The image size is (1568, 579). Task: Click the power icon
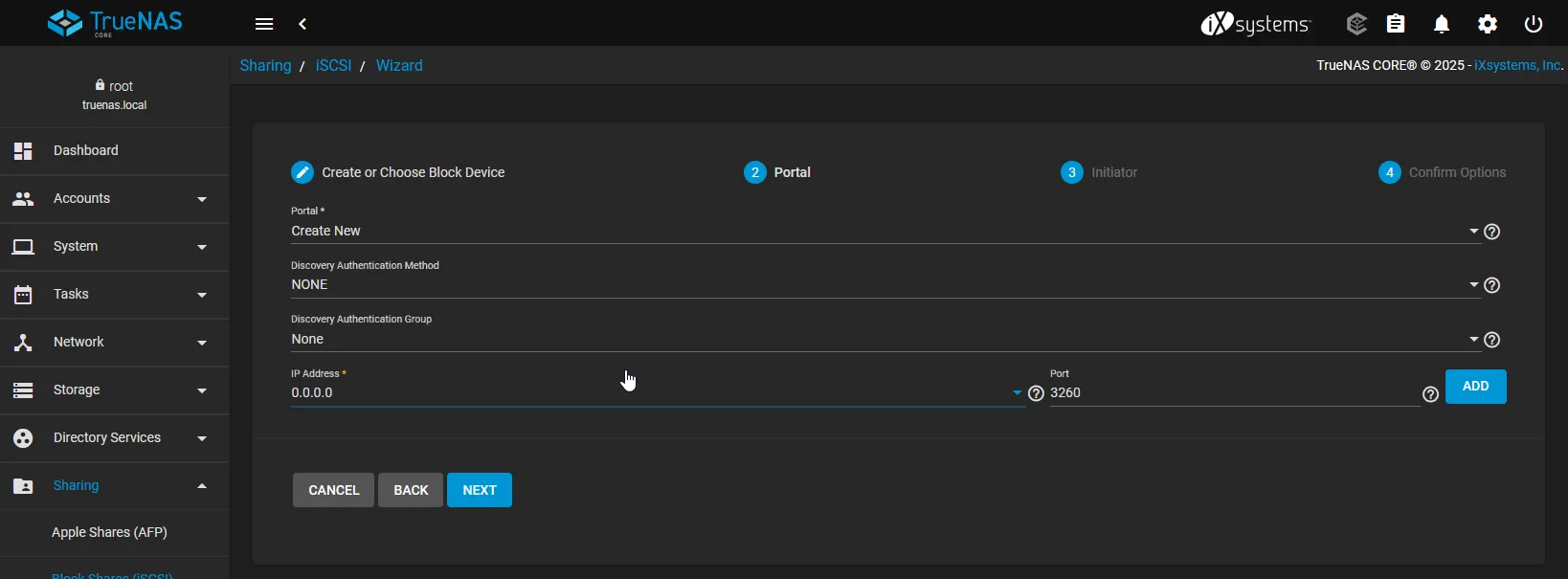point(1533,24)
